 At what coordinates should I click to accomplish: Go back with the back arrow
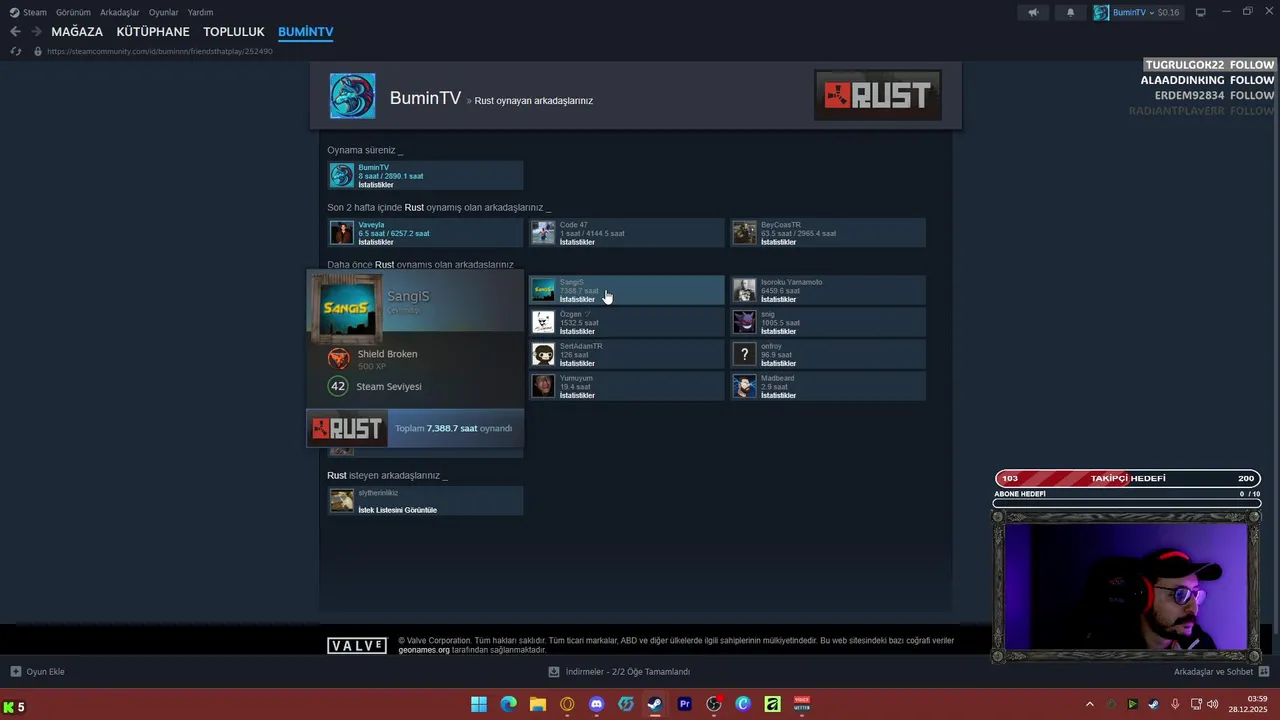tap(15, 32)
